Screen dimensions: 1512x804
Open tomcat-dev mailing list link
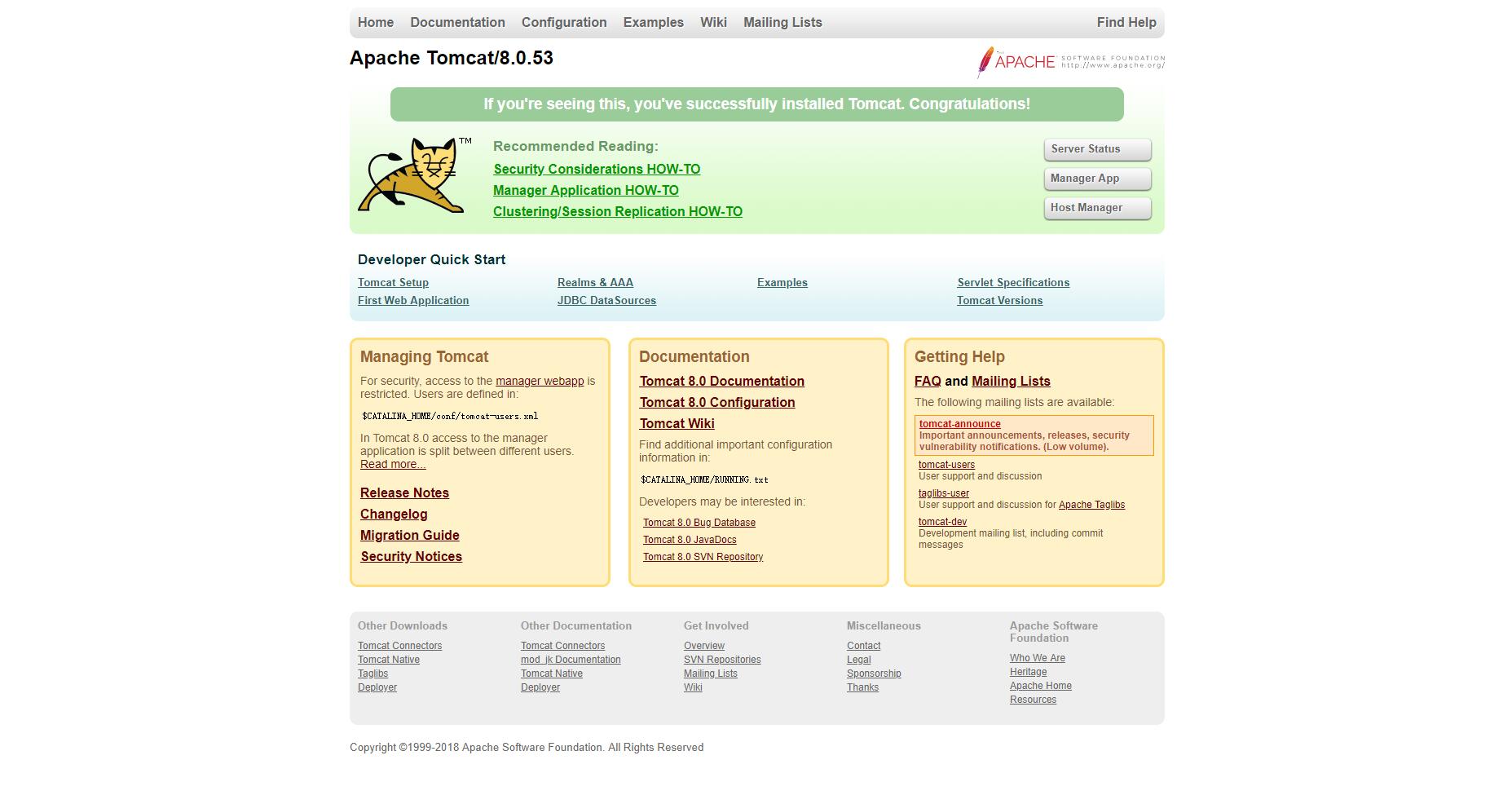[942, 522]
